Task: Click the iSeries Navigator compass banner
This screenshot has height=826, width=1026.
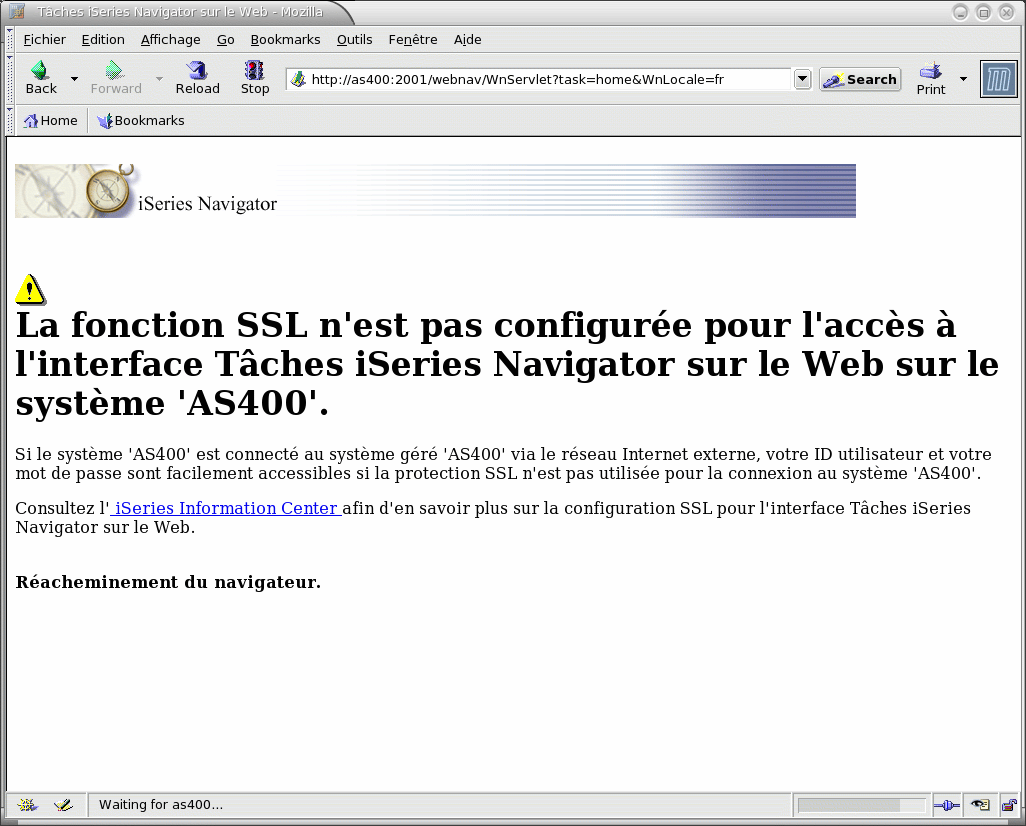Action: coord(435,190)
